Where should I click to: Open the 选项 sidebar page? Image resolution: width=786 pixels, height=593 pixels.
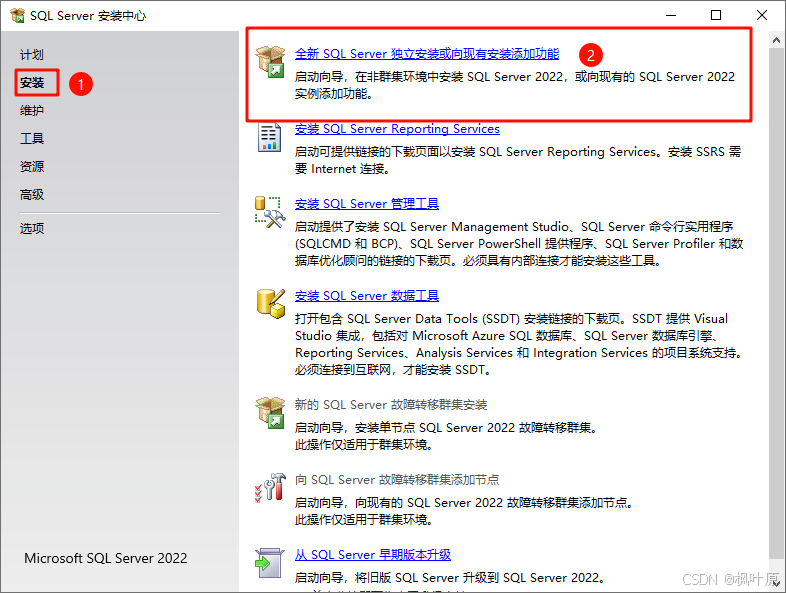pyautogui.click(x=32, y=229)
